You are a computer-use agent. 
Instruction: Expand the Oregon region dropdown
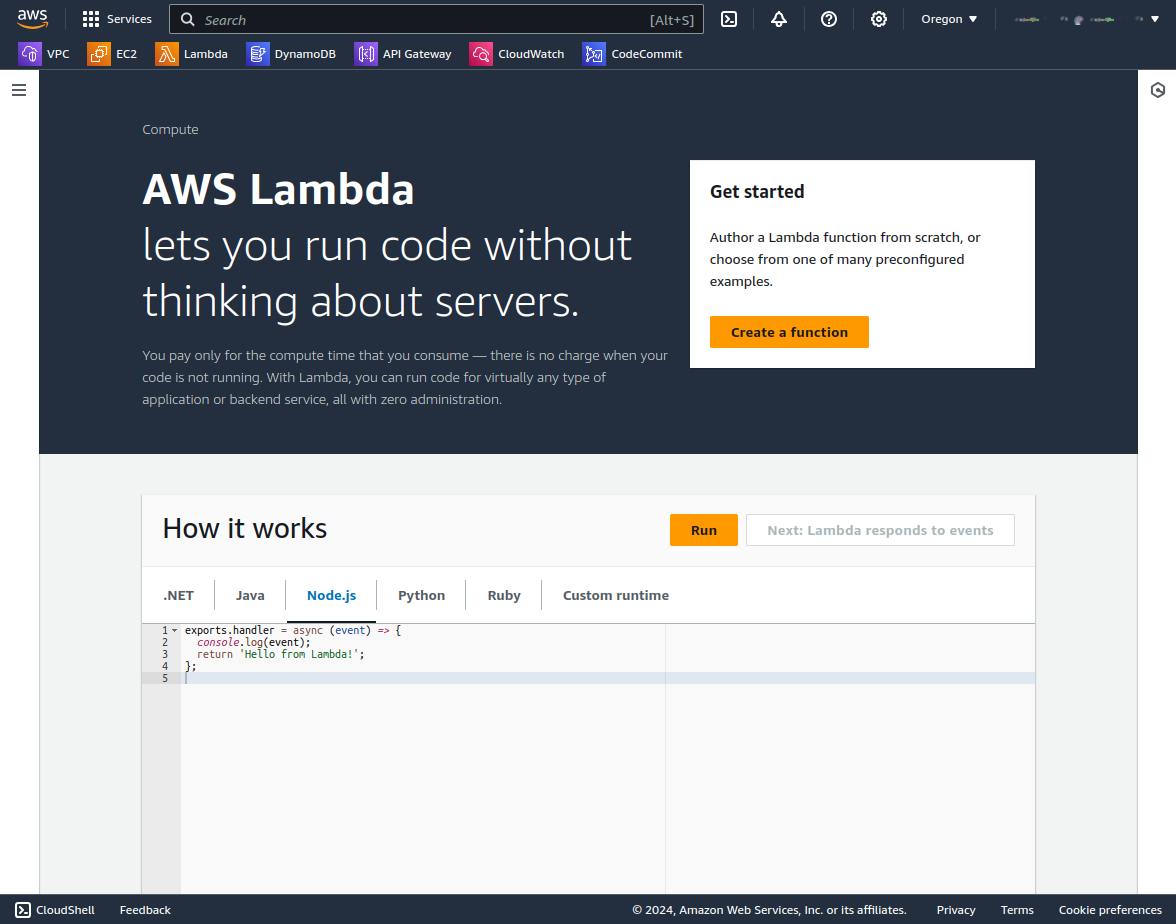pos(949,20)
